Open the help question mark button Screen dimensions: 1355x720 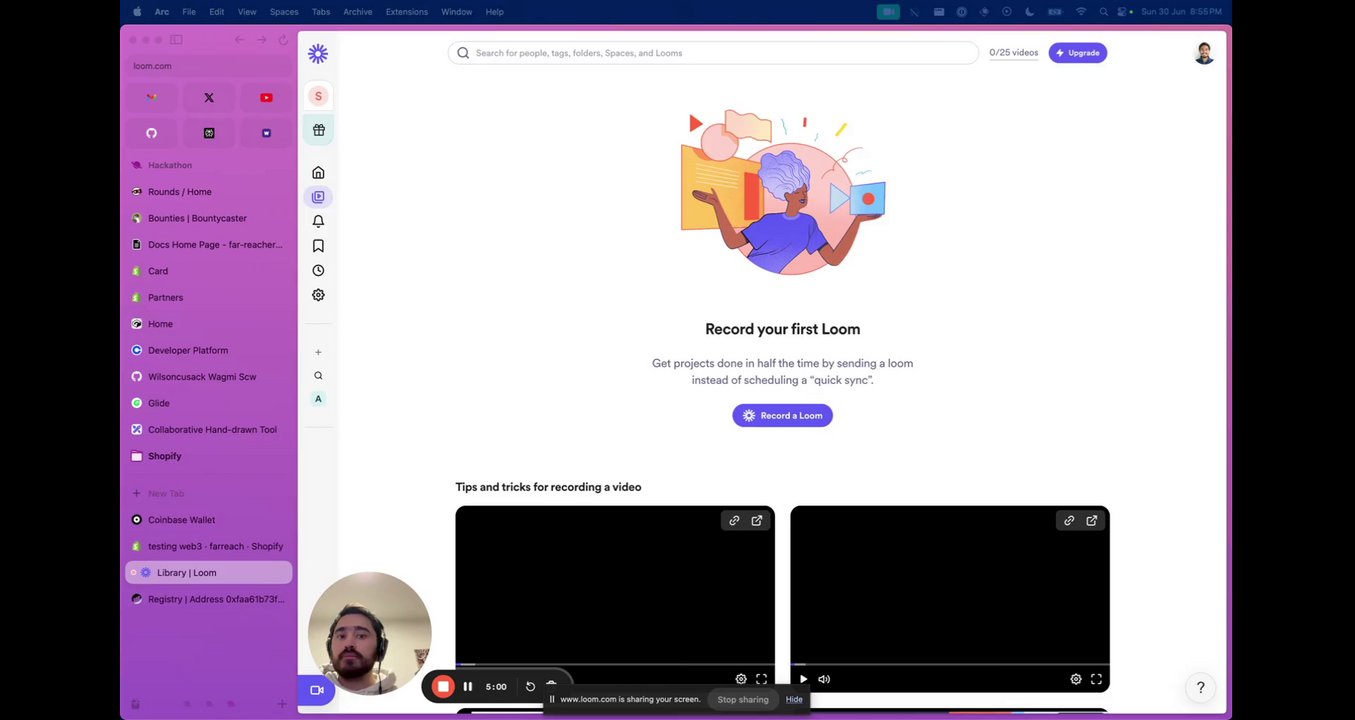click(x=1200, y=687)
